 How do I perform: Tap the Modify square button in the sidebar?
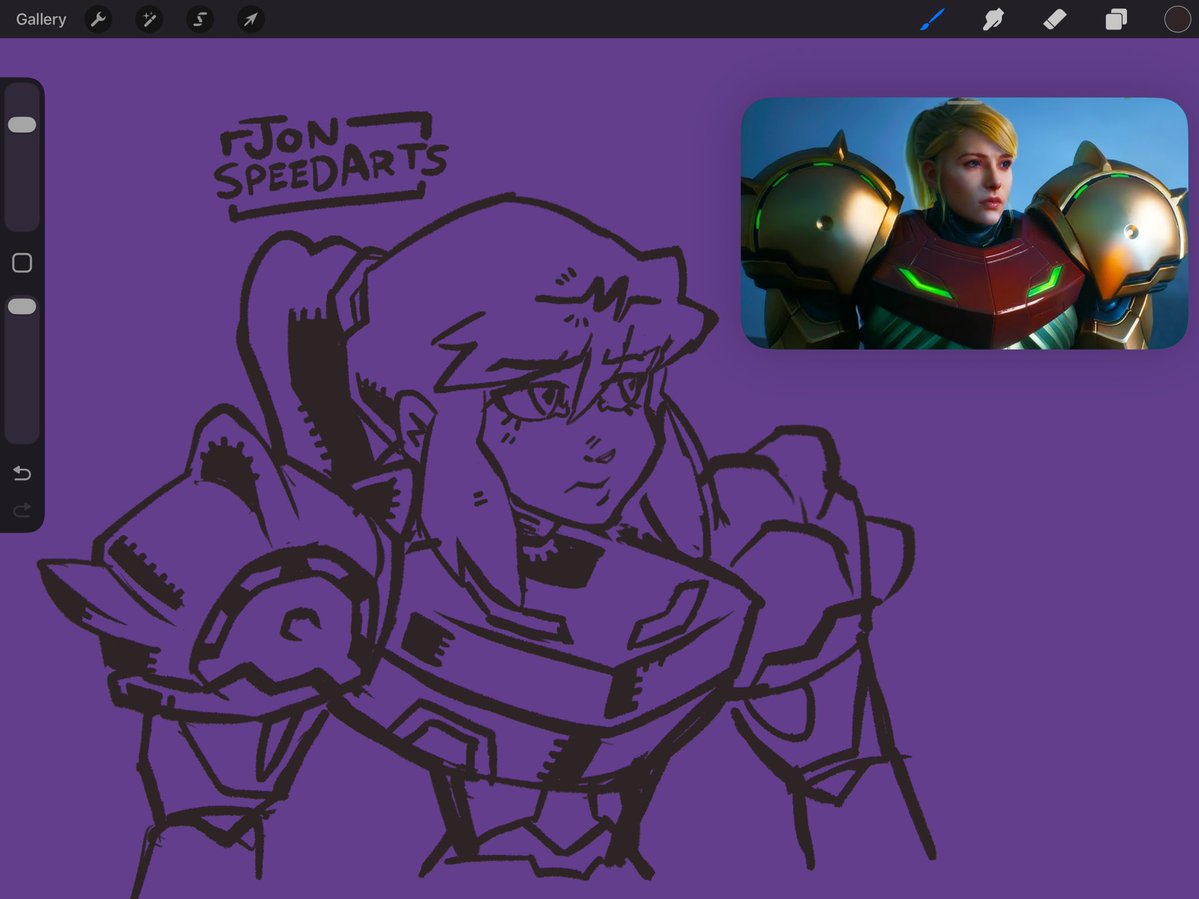22,263
